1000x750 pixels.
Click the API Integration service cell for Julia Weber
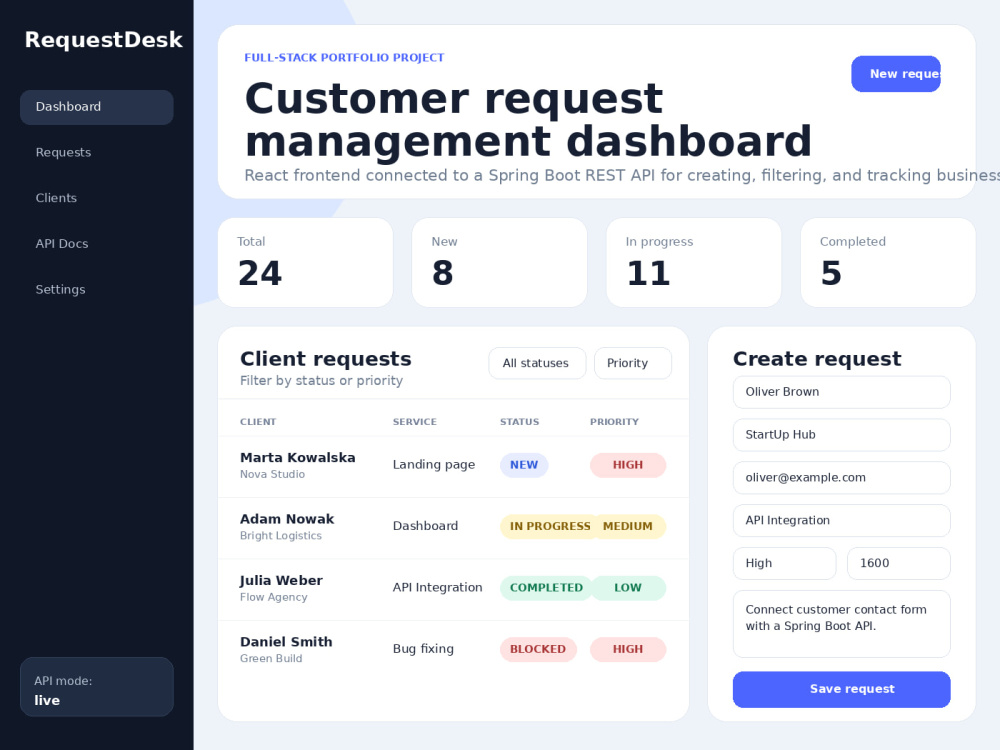pos(438,588)
